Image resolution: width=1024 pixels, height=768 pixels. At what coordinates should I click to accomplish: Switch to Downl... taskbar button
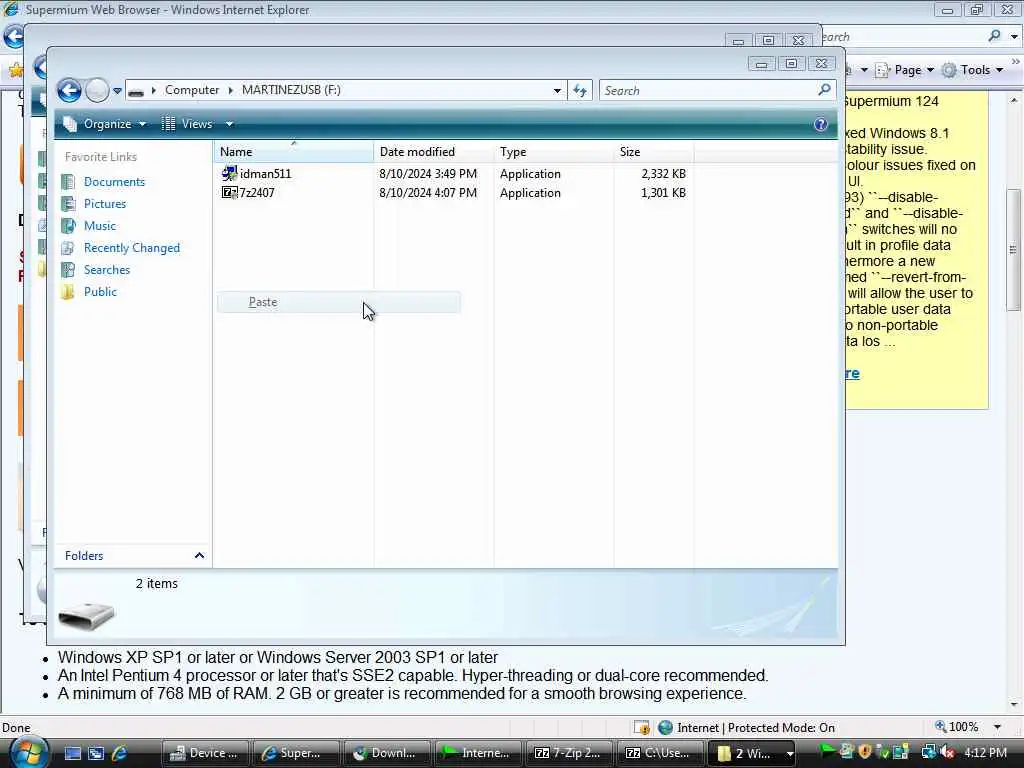click(x=387, y=753)
